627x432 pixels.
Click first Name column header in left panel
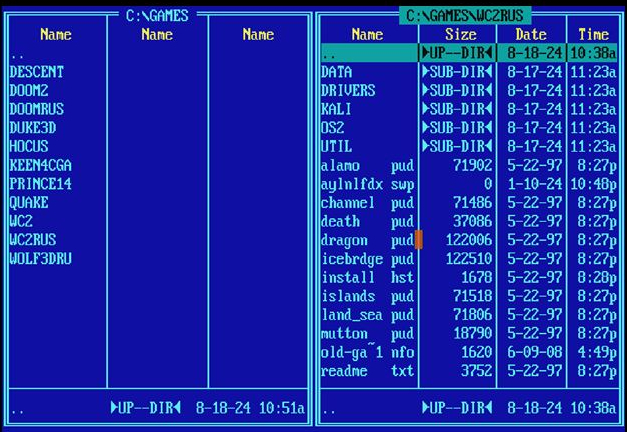56,34
